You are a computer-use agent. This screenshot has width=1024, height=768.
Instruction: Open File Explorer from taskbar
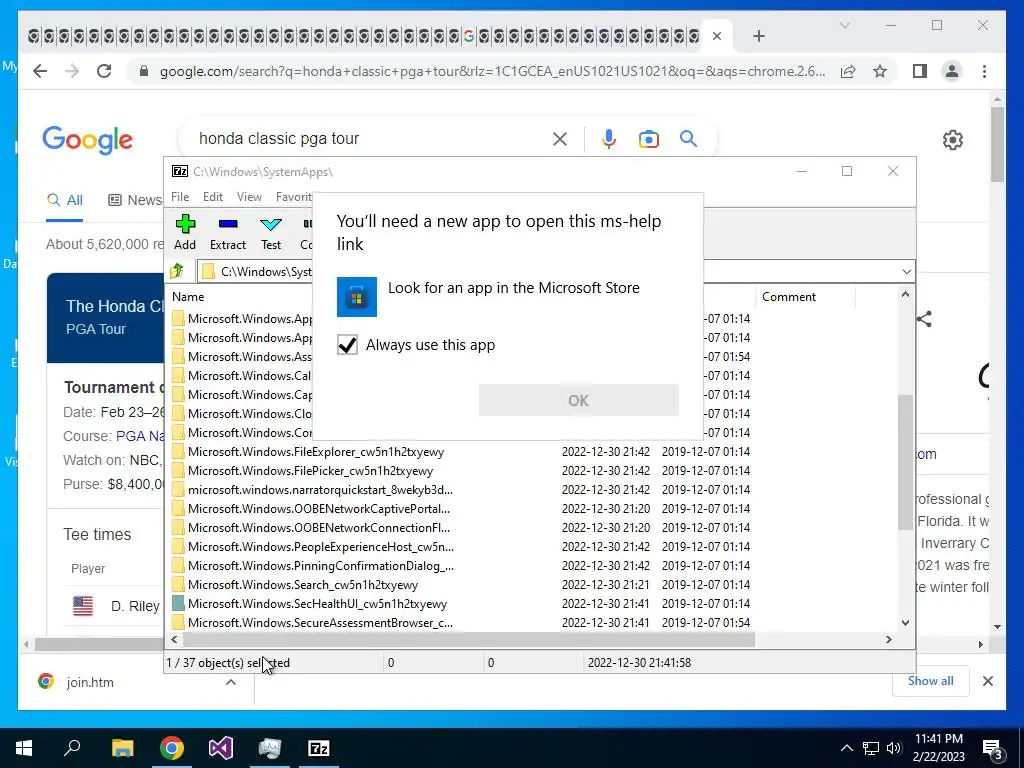click(x=122, y=748)
